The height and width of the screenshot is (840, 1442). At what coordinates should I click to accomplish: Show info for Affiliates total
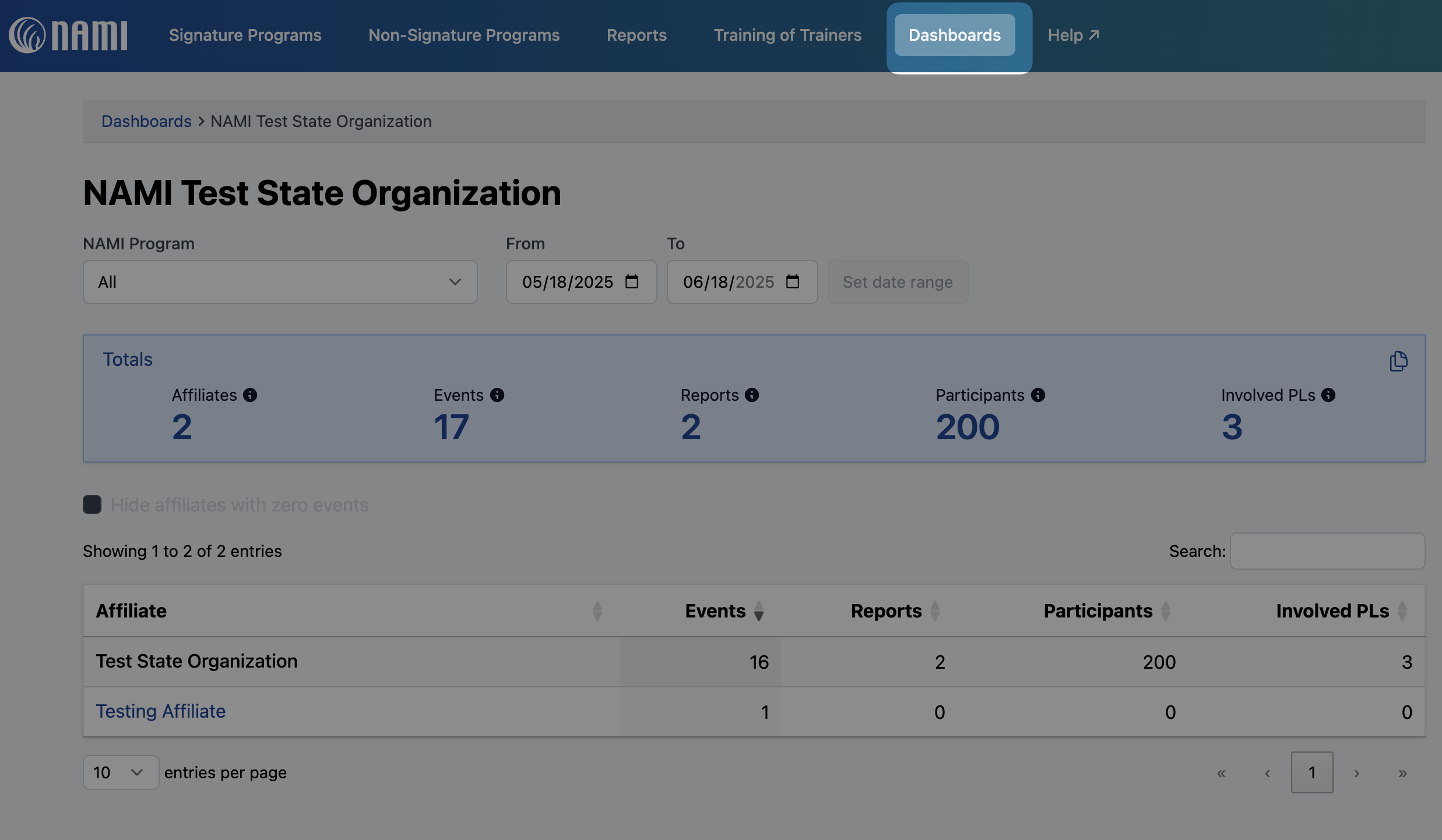250,395
